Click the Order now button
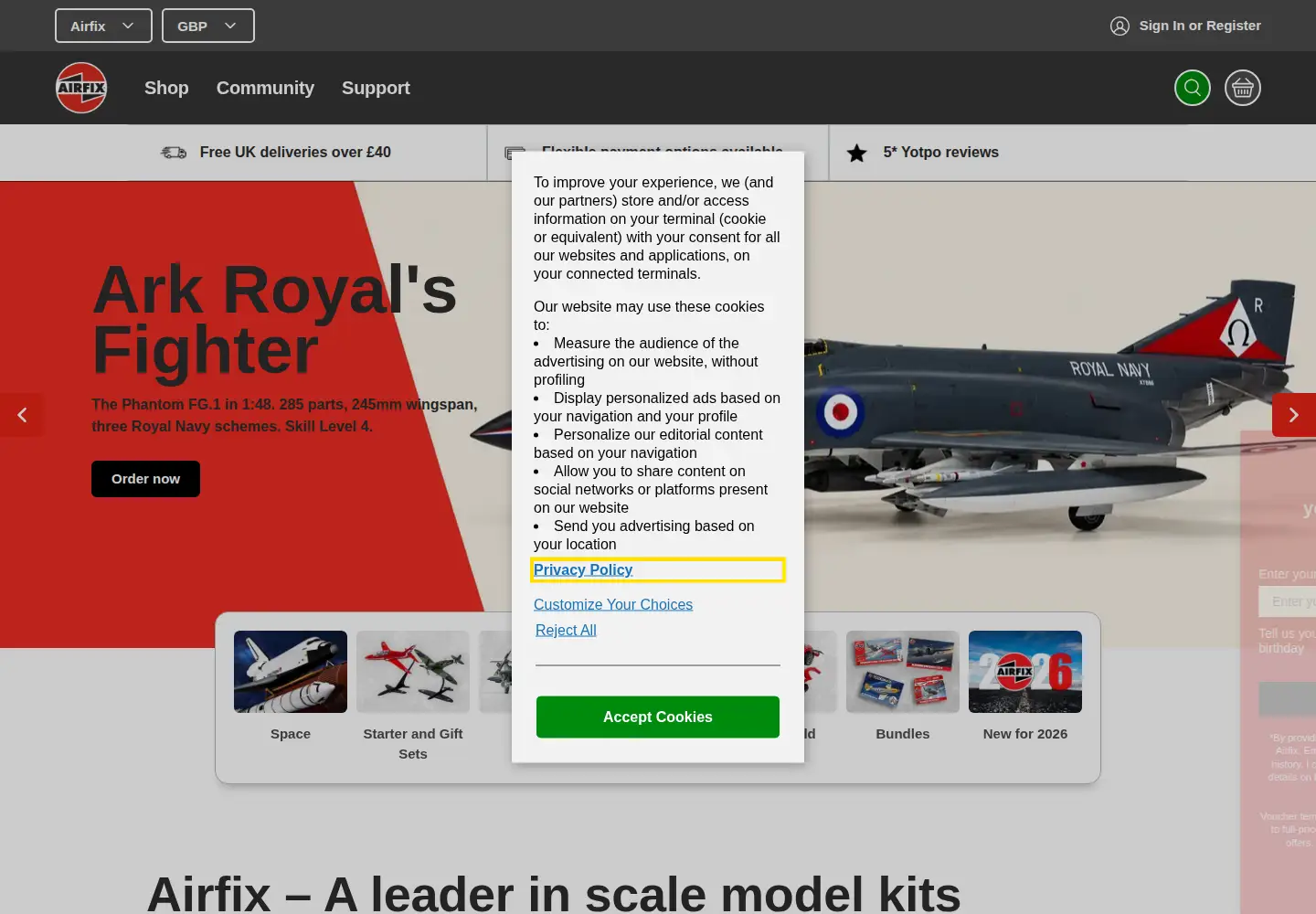The height and width of the screenshot is (914, 1316). (x=145, y=479)
